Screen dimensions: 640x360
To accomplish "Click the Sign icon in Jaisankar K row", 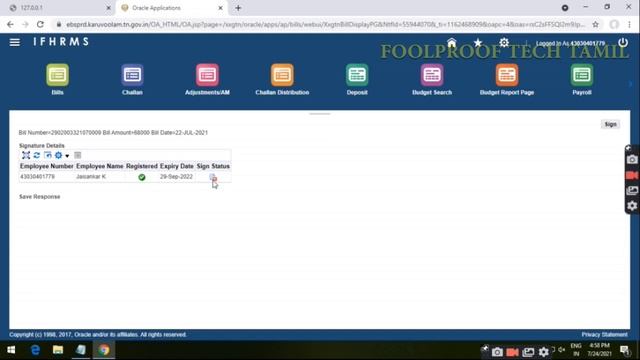I will tap(213, 177).
